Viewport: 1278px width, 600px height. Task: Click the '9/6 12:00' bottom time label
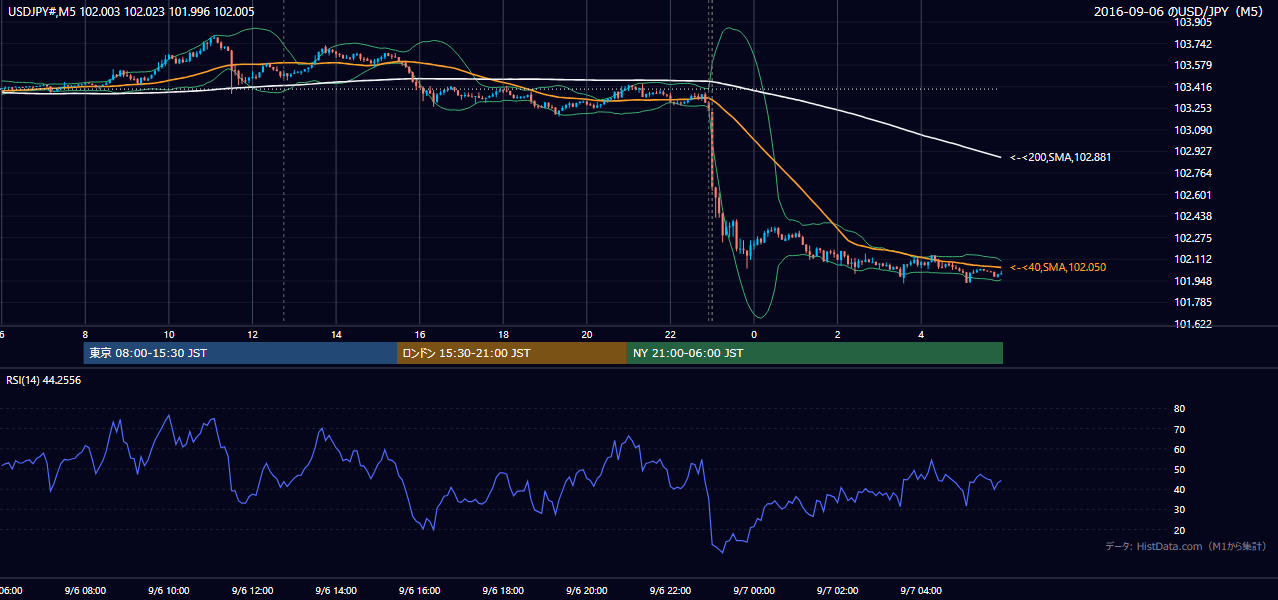[x=252, y=591]
